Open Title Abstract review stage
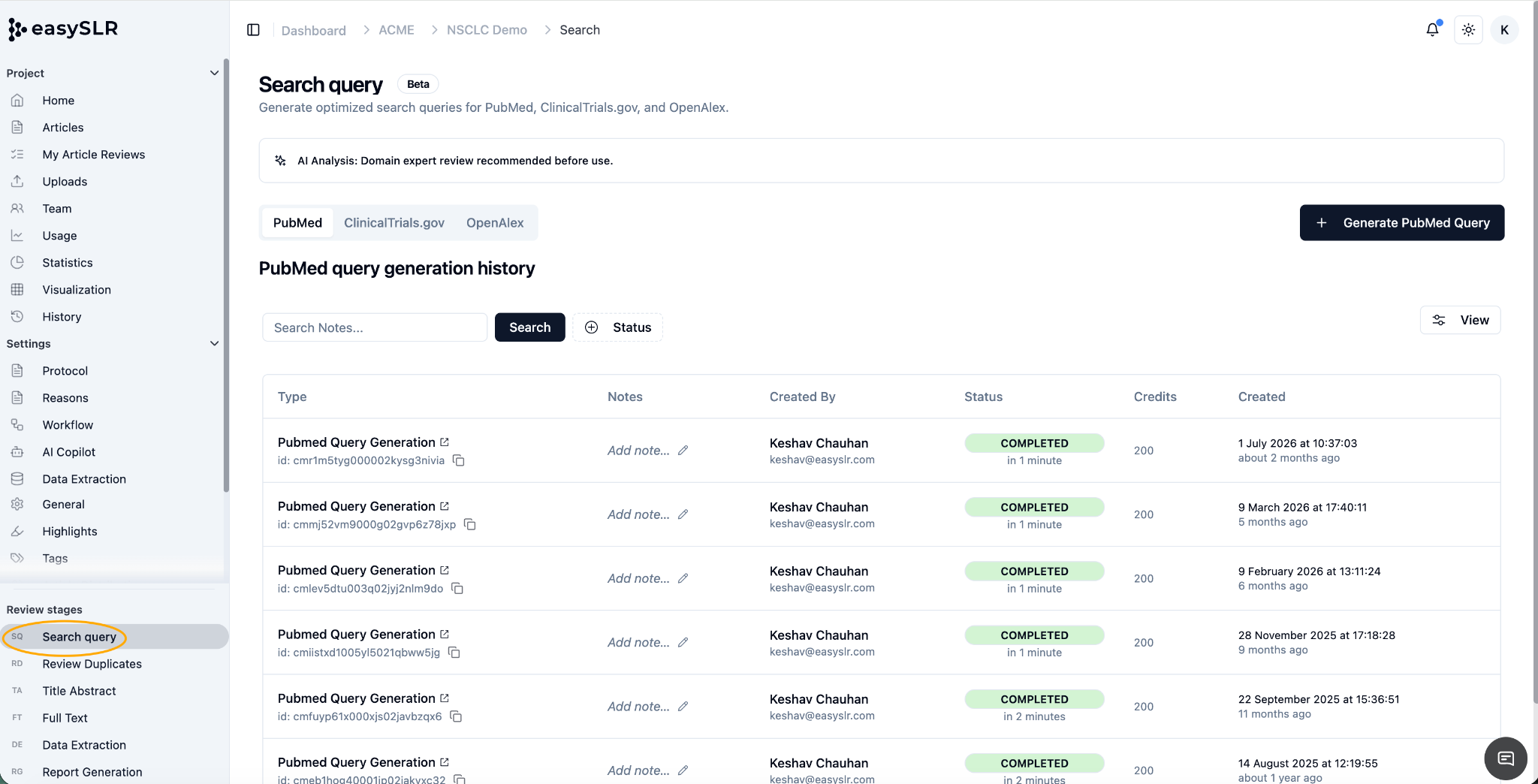 point(79,691)
